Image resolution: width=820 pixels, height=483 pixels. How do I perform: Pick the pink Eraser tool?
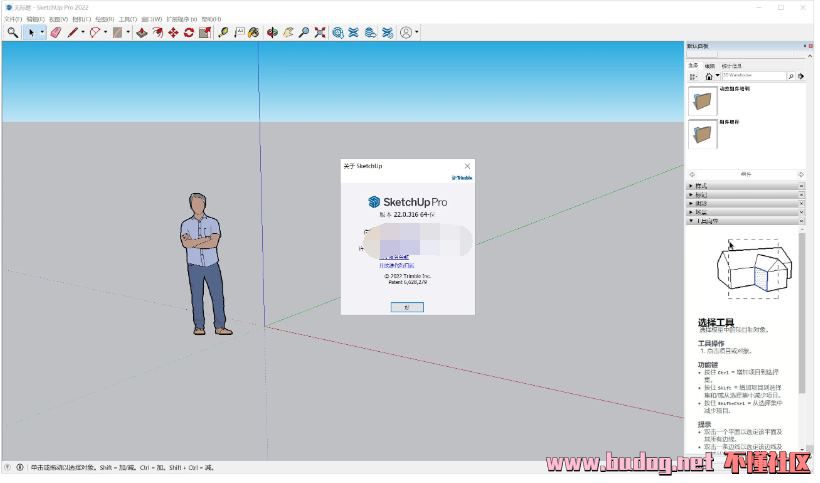click(56, 32)
